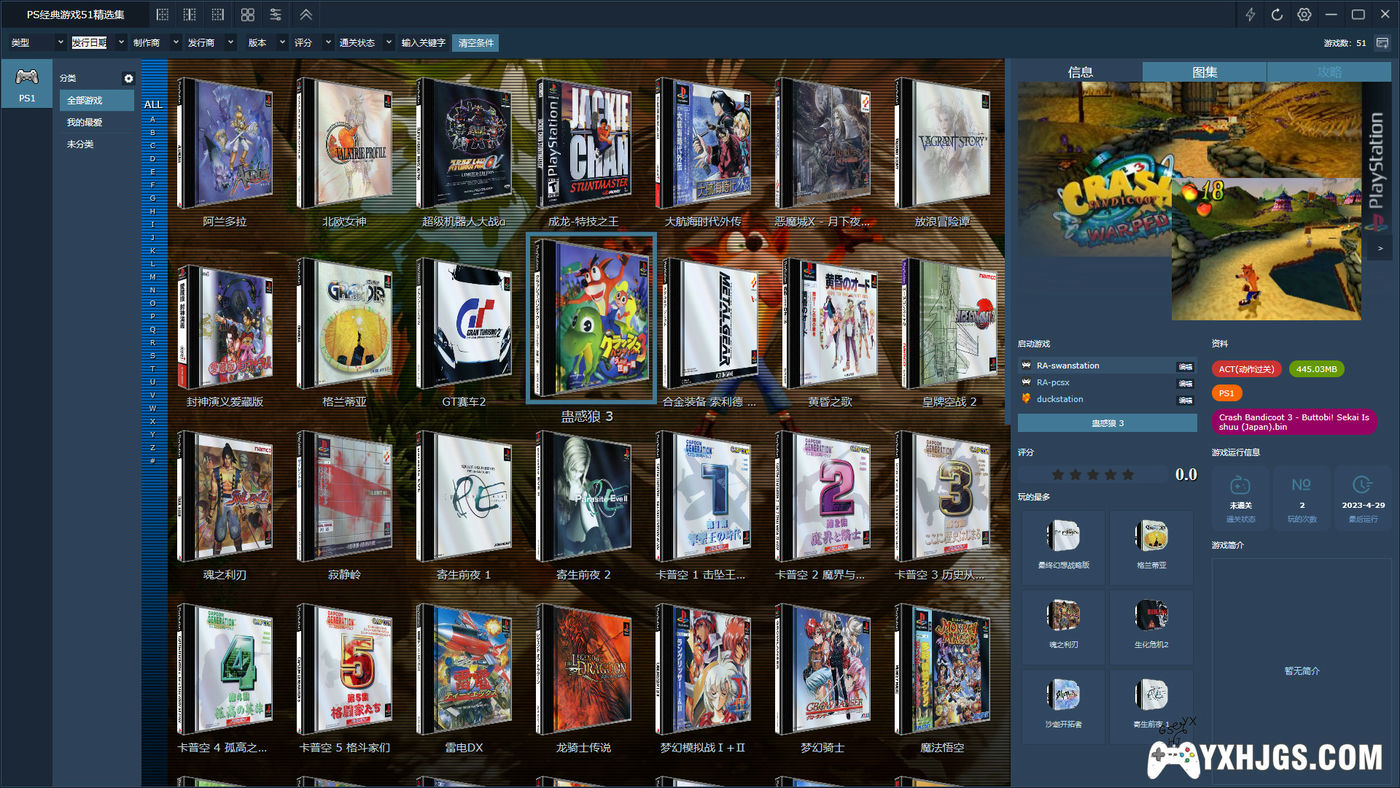Open the 通关状态 dropdown
1400x788 pixels.
365,43
